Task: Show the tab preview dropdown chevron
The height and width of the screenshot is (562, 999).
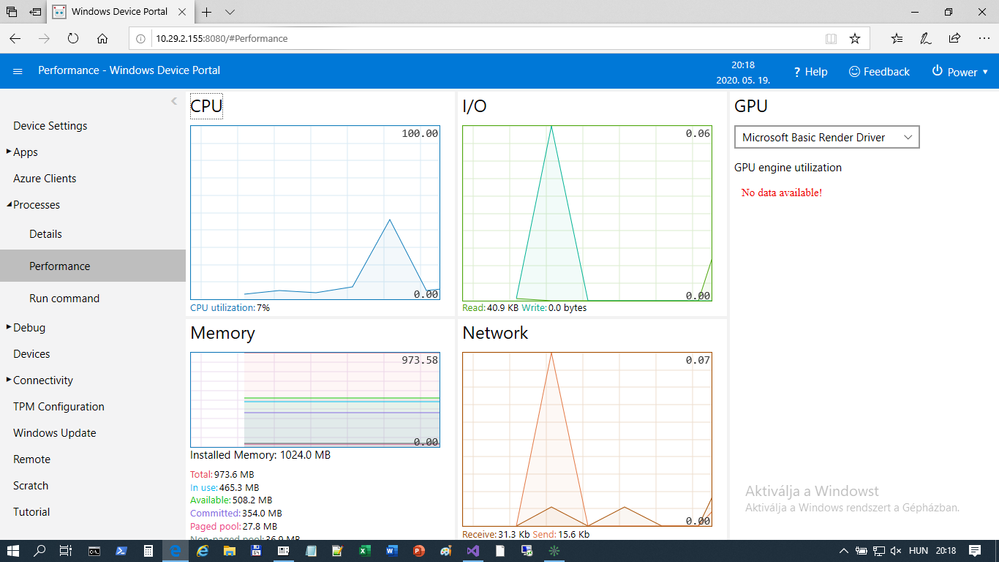Action: pos(230,11)
